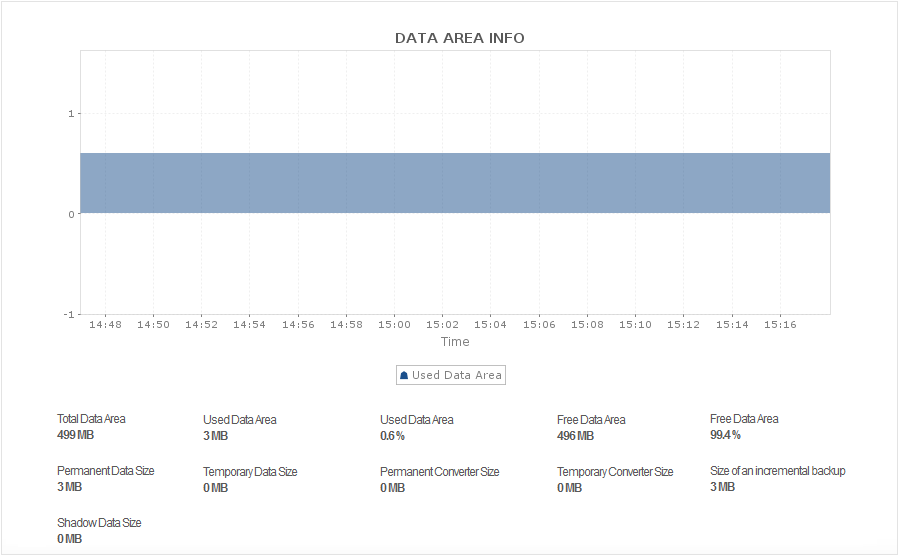Click the Used Data Area 0.6% value

(x=392, y=436)
